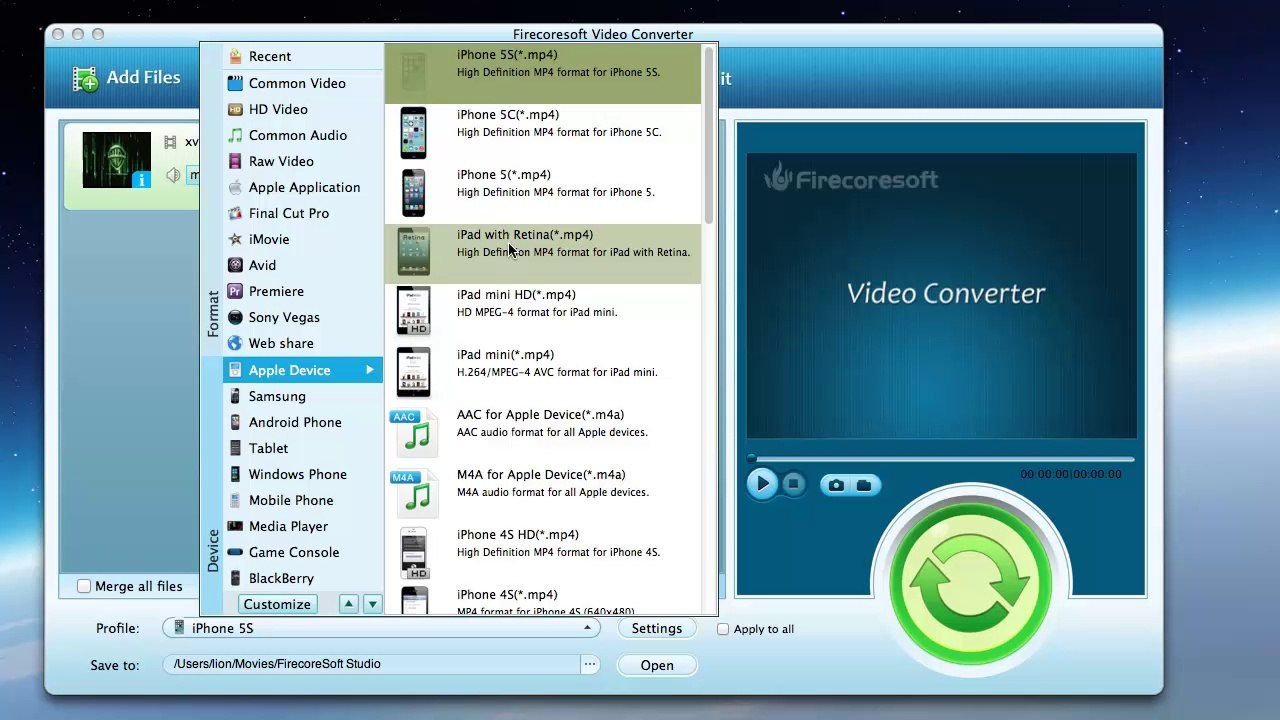1280x720 pixels.
Task: Click the AAC music note icon
Action: 414,432
